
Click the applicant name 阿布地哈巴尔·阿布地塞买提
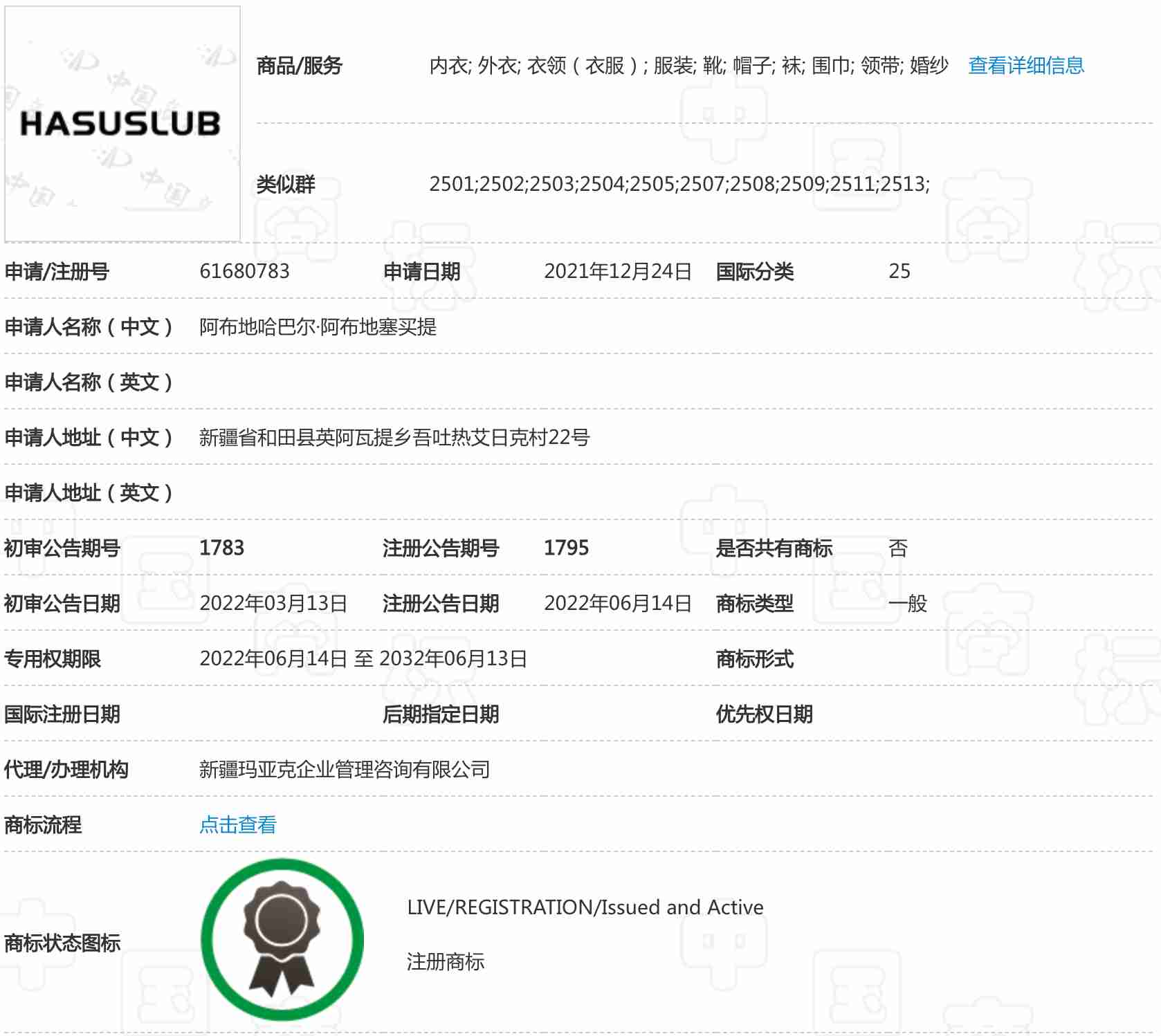coord(318,326)
